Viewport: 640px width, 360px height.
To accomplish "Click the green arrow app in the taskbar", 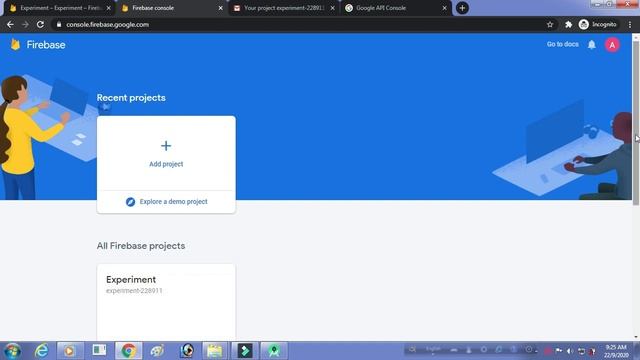I will point(245,351).
